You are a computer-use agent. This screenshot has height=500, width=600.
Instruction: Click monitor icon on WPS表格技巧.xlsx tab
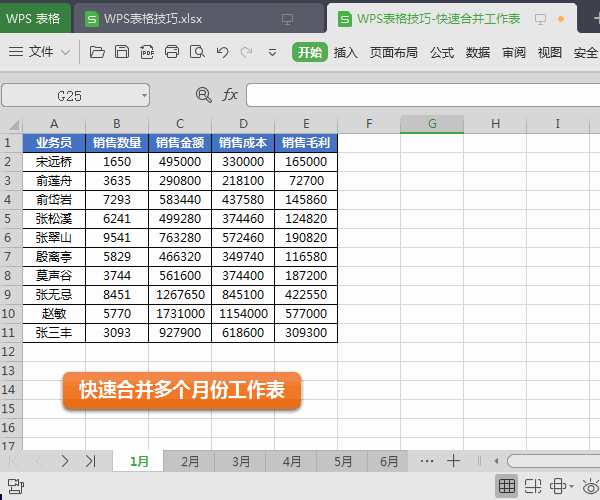click(x=287, y=19)
